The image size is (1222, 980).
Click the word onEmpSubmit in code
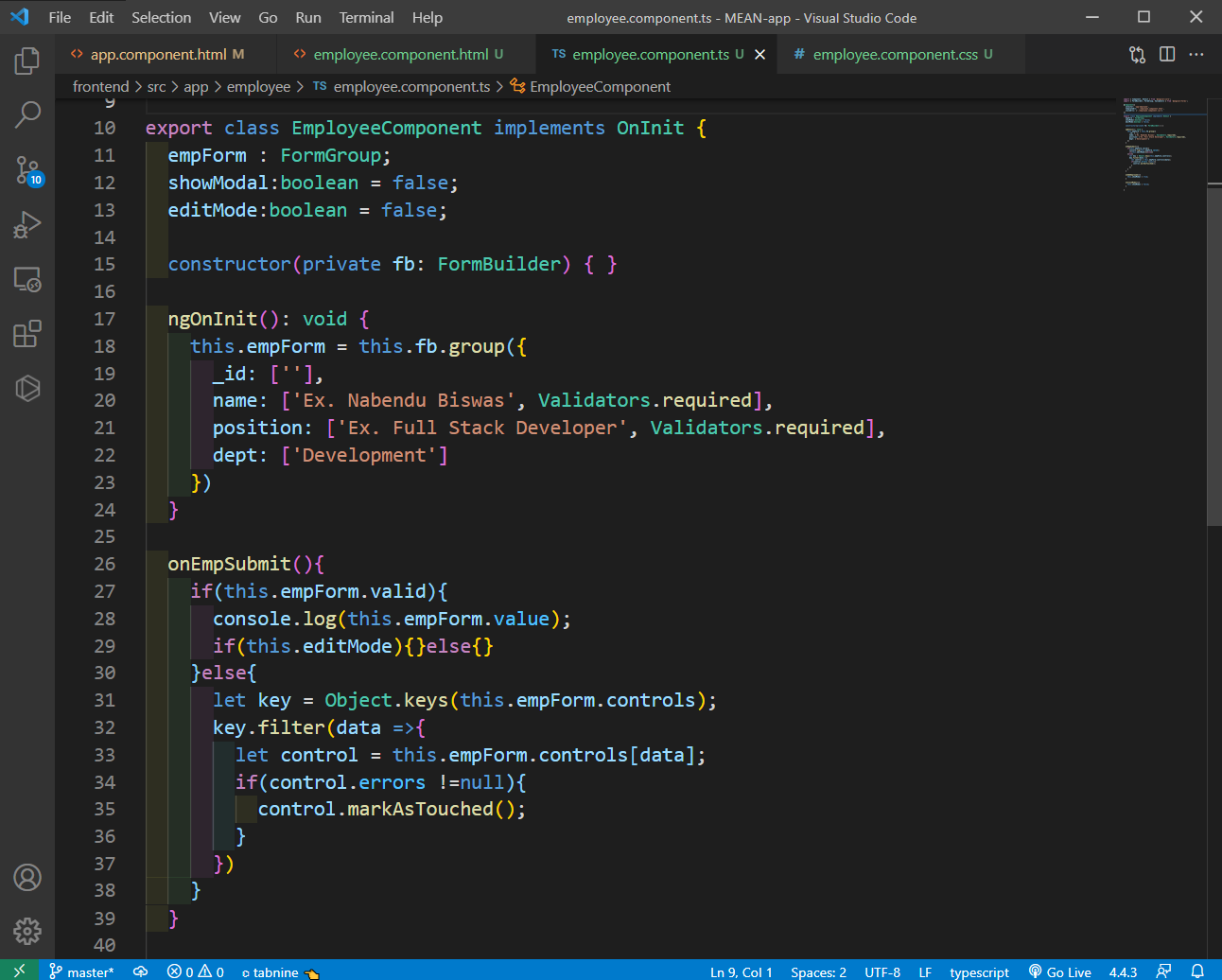point(230,564)
